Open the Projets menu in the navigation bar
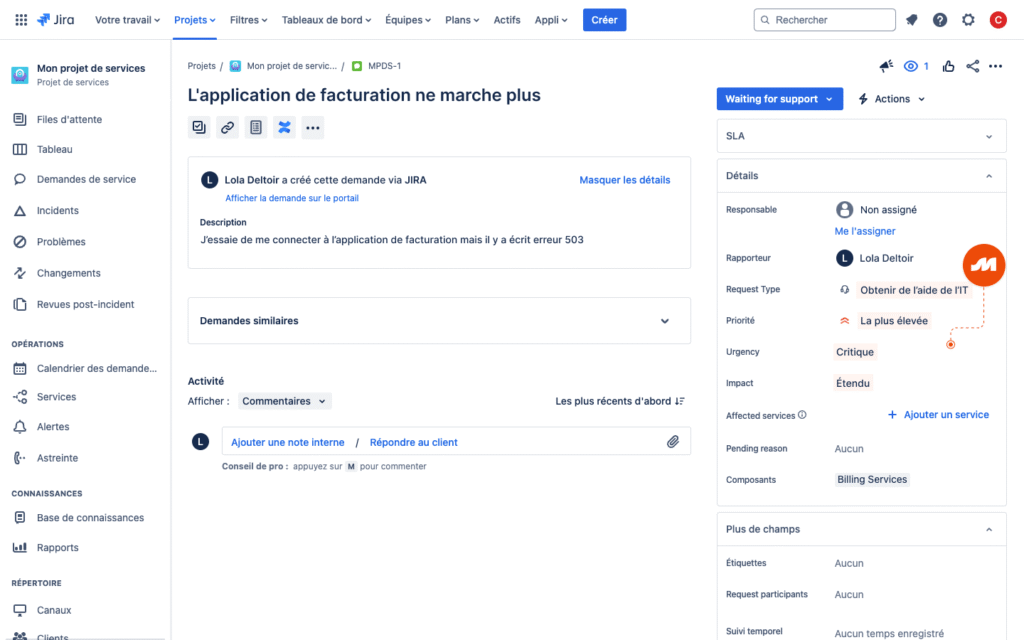The image size is (1024, 640). [x=194, y=19]
